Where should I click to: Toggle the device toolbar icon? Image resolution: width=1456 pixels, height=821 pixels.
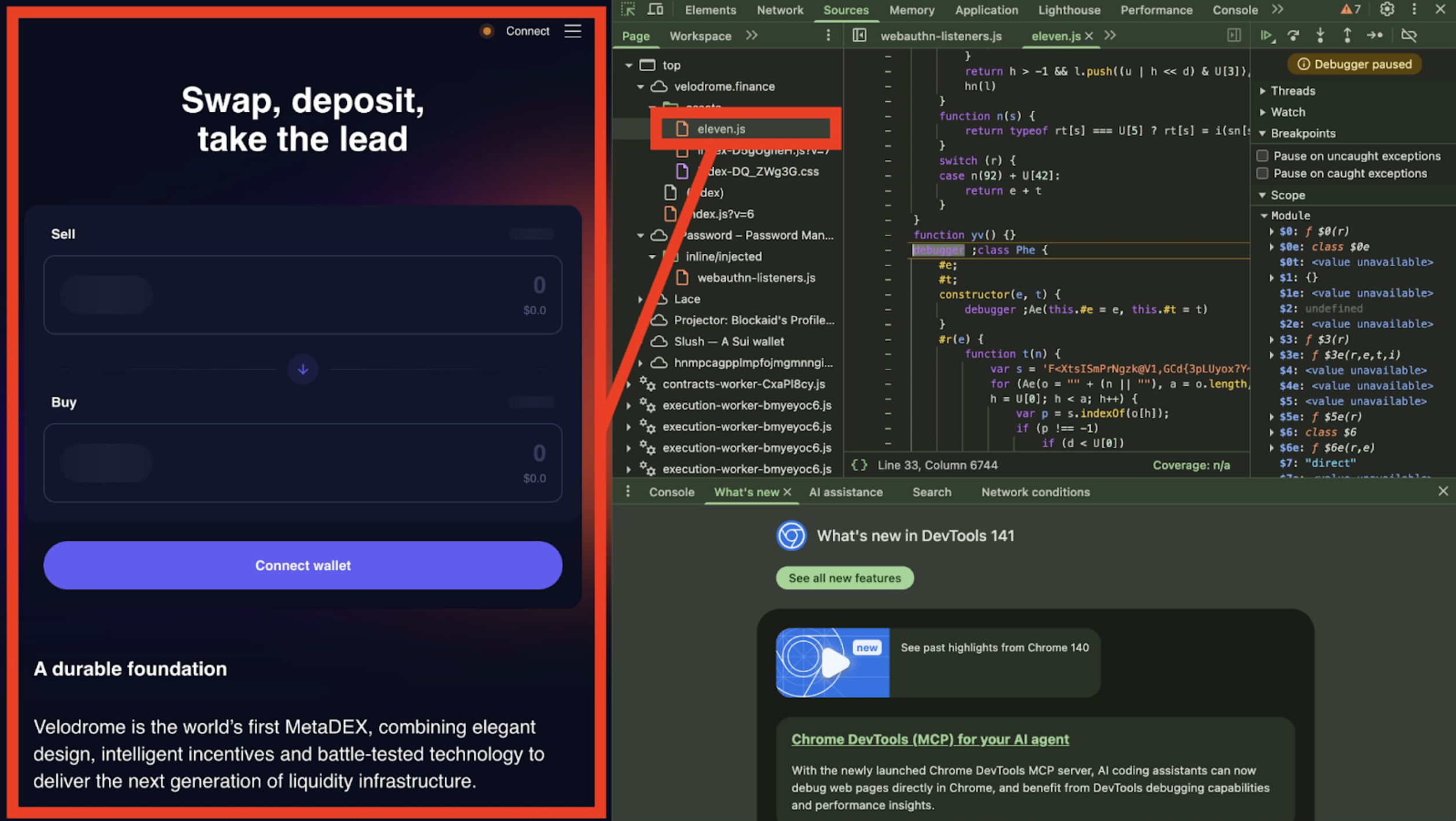pos(655,9)
